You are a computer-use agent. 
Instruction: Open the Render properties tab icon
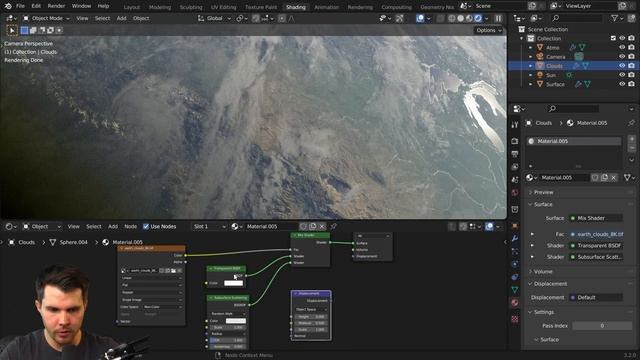tap(515, 141)
